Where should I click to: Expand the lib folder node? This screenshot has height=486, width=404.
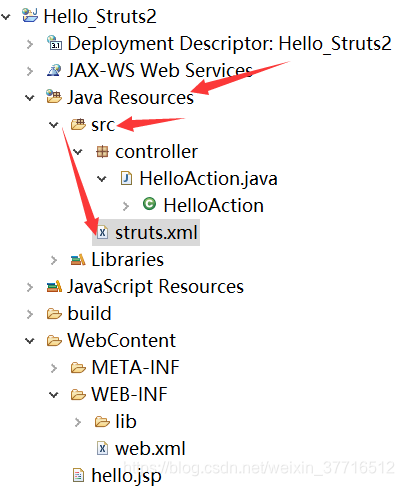pyautogui.click(x=78, y=422)
